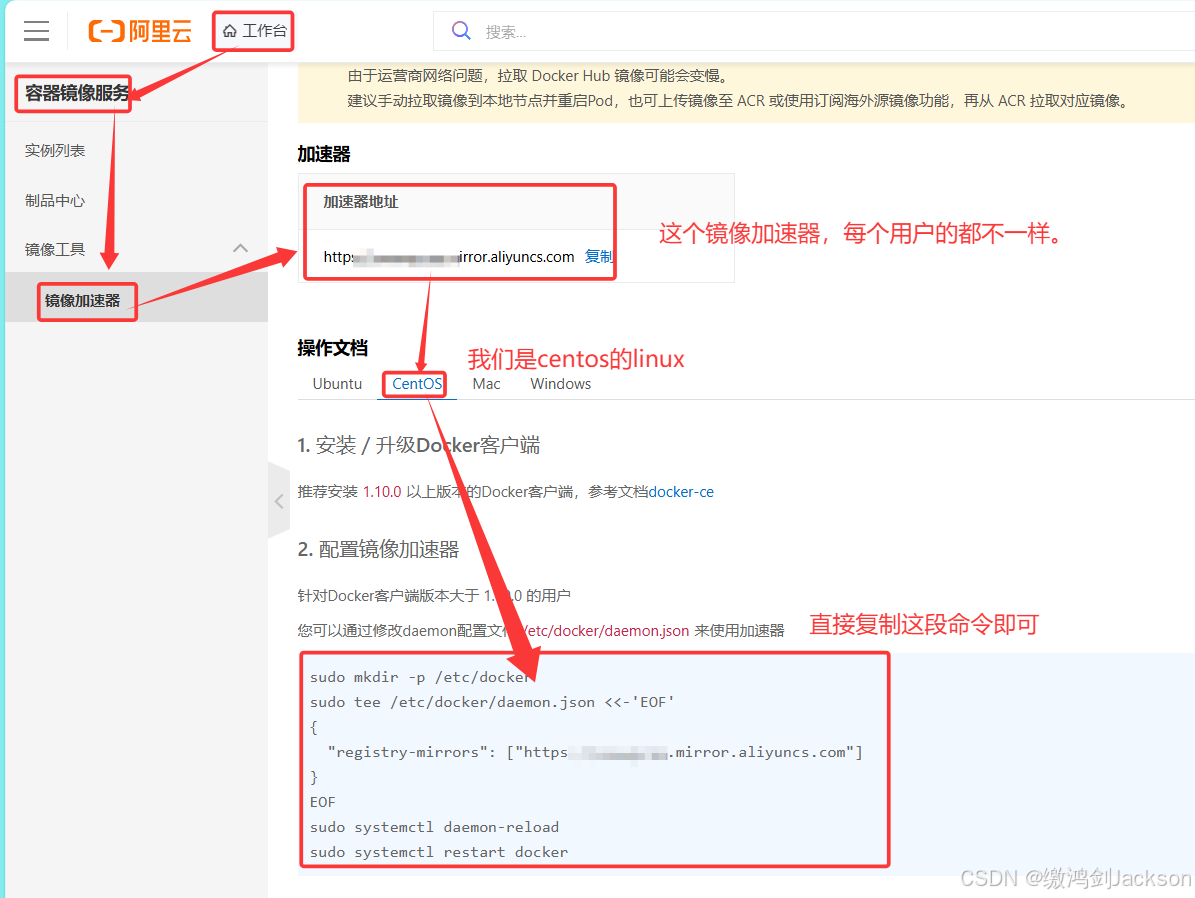Click the 'sudo tee /etc/docker/daemon.json' line

[x=492, y=702]
